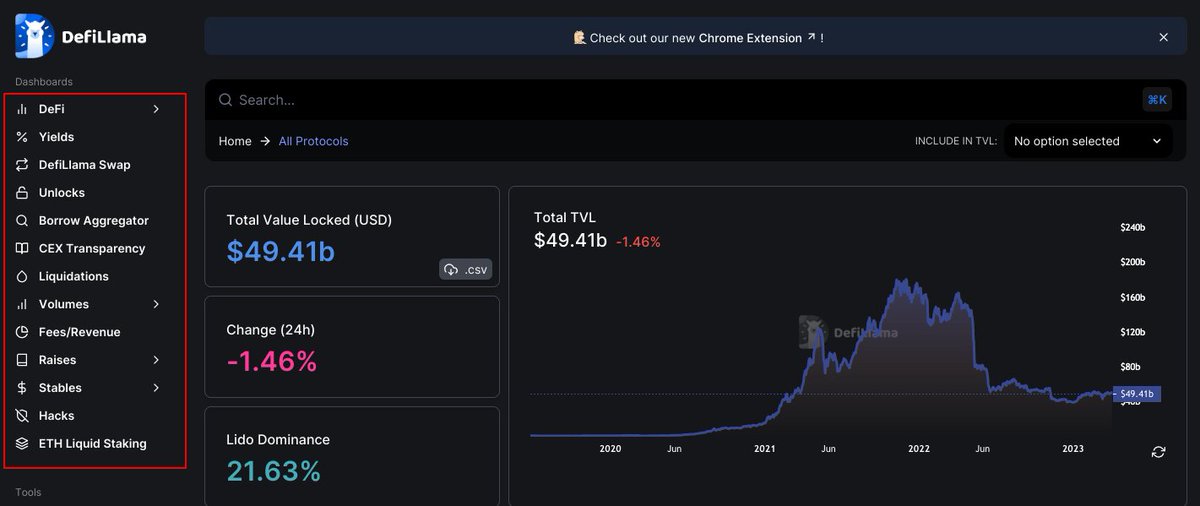
Task: Open the Include in TVL dropdown
Action: tap(1088, 141)
